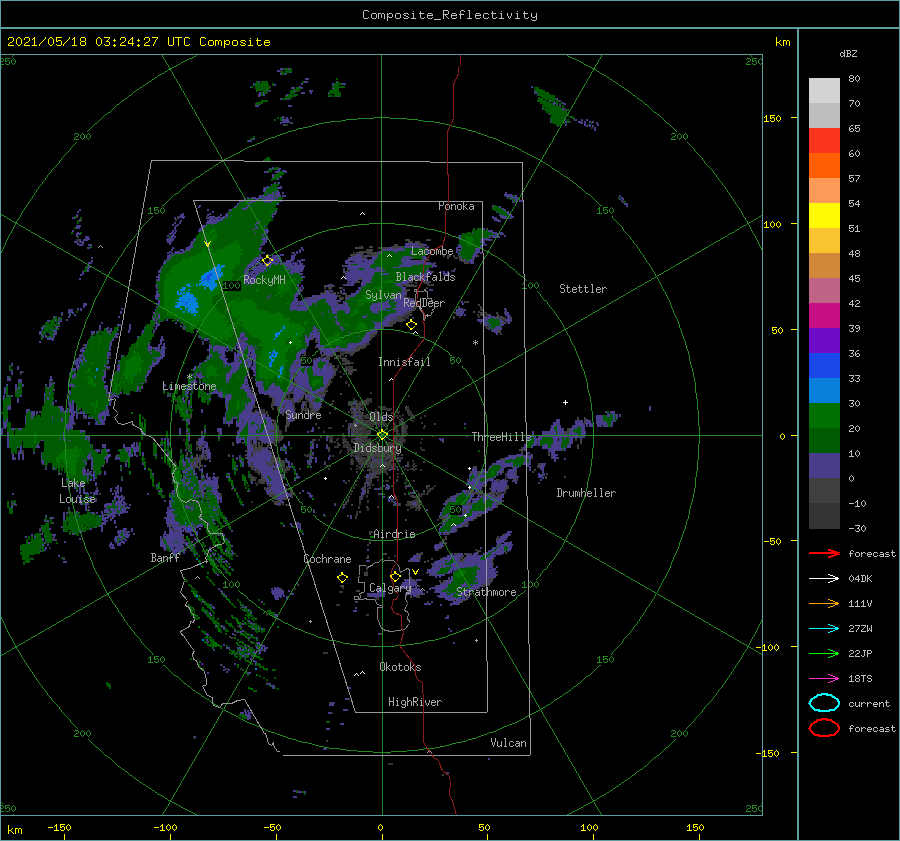This screenshot has height=841, width=900.
Task: Pick the dark green 10-20 dBZ swatch
Action: [824, 440]
